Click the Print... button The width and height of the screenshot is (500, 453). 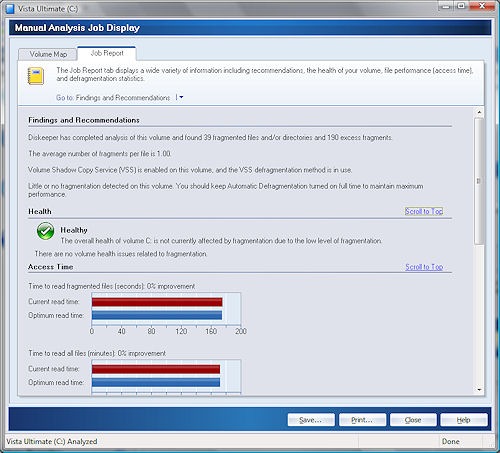click(362, 420)
